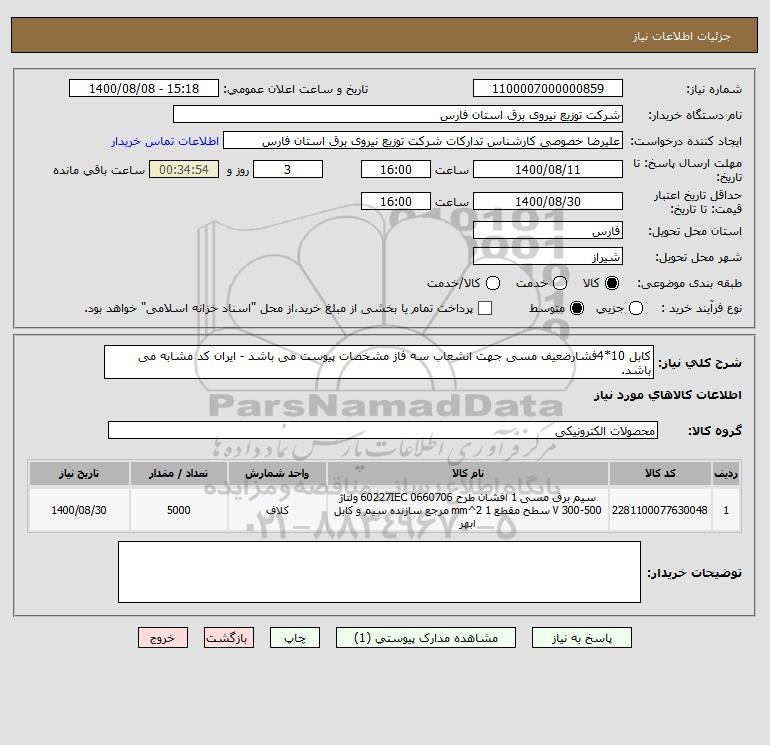Choose جزیی purchase process type
The height and width of the screenshot is (745, 770).
point(636,308)
